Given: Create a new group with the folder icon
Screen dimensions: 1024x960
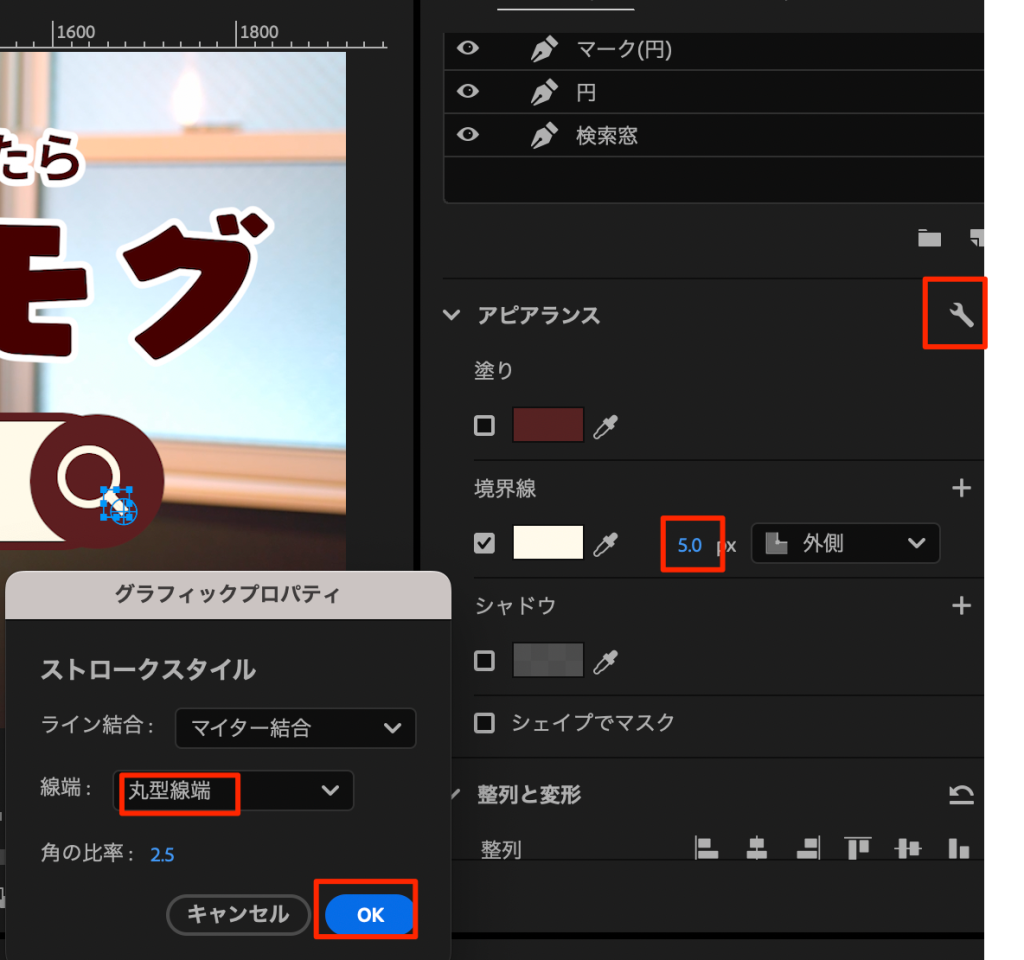Looking at the screenshot, I should pyautogui.click(x=930, y=237).
